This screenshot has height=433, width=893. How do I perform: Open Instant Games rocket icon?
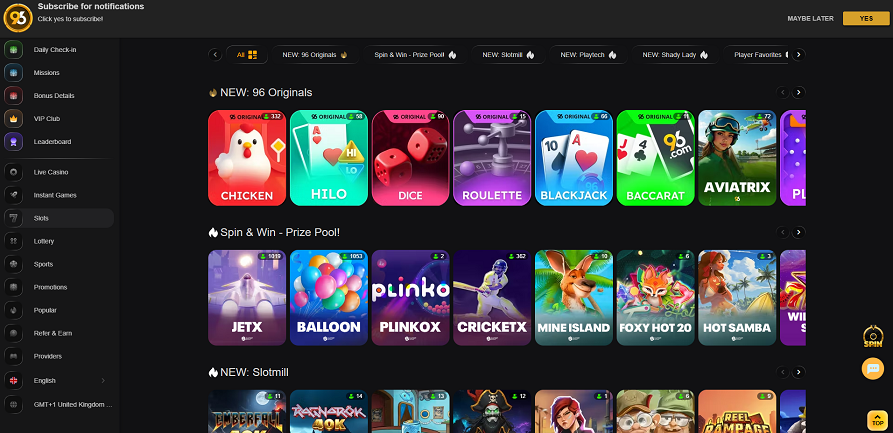(13, 195)
